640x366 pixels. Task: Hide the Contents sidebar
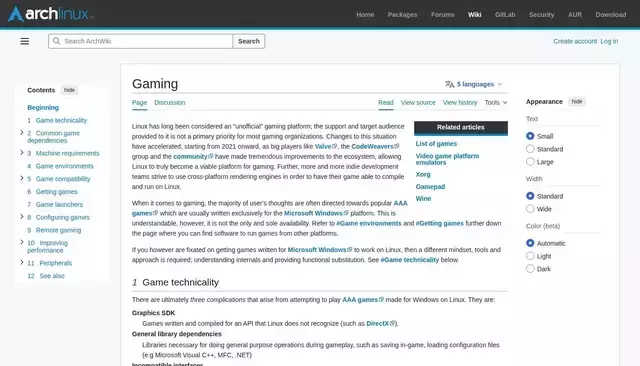click(69, 90)
